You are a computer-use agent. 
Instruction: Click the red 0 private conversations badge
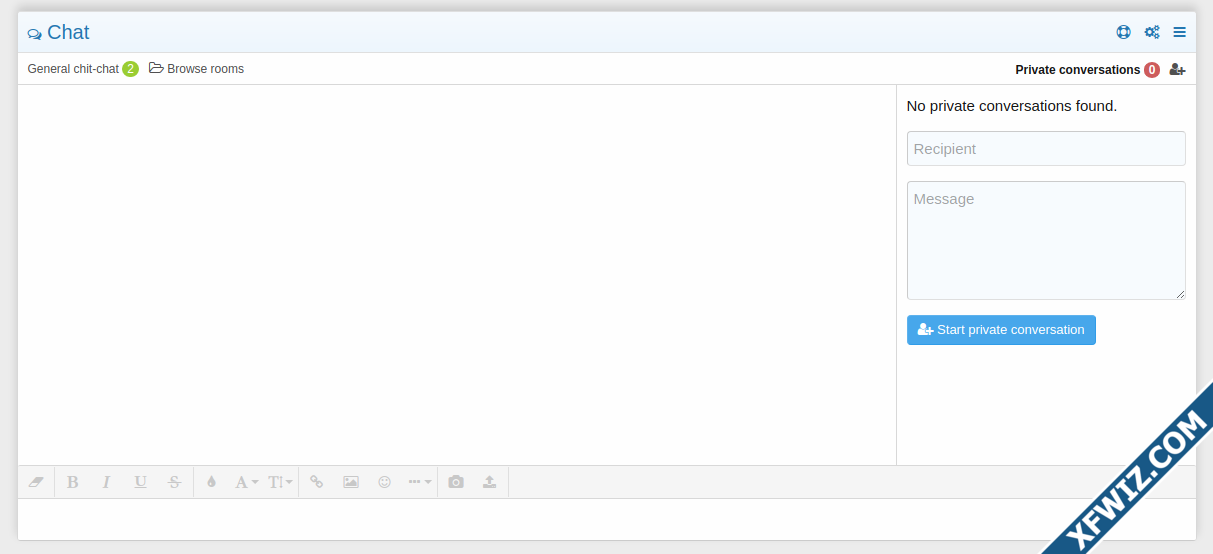click(x=1152, y=70)
